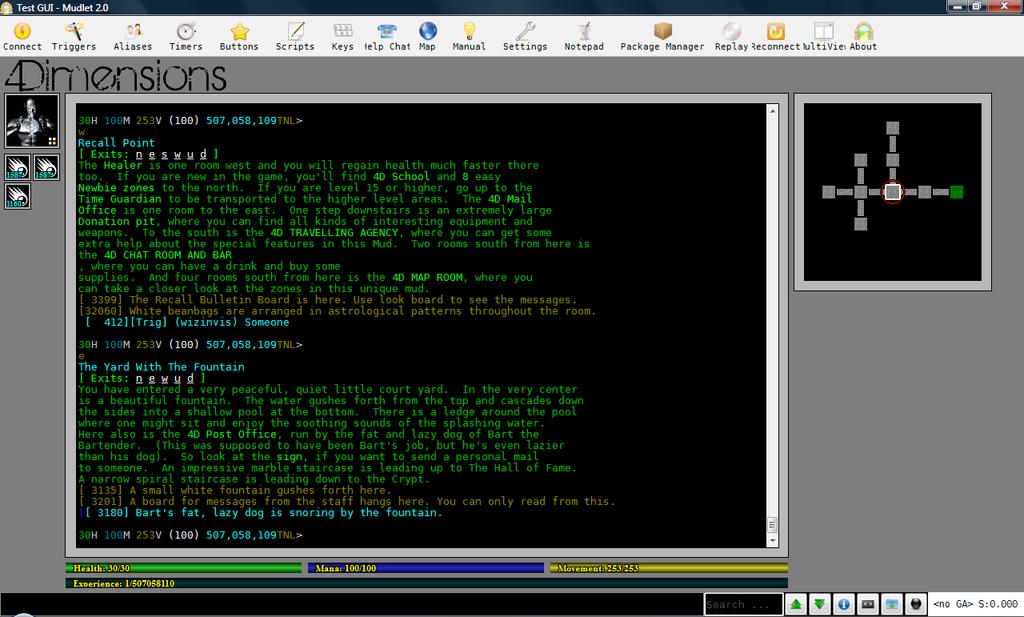
Task: Click the console scrollbar down arrow
Action: pyautogui.click(x=773, y=541)
